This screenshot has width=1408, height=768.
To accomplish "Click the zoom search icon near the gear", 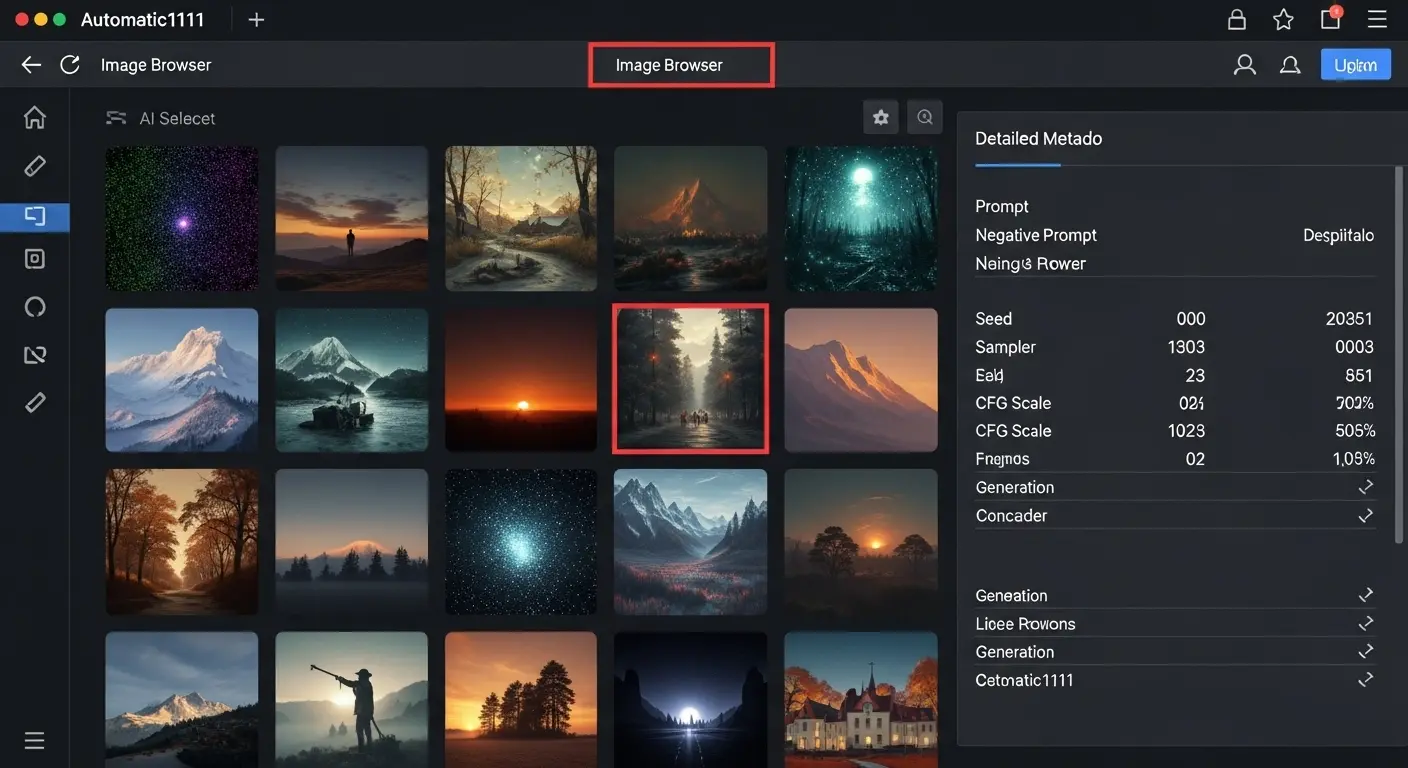I will coord(925,117).
